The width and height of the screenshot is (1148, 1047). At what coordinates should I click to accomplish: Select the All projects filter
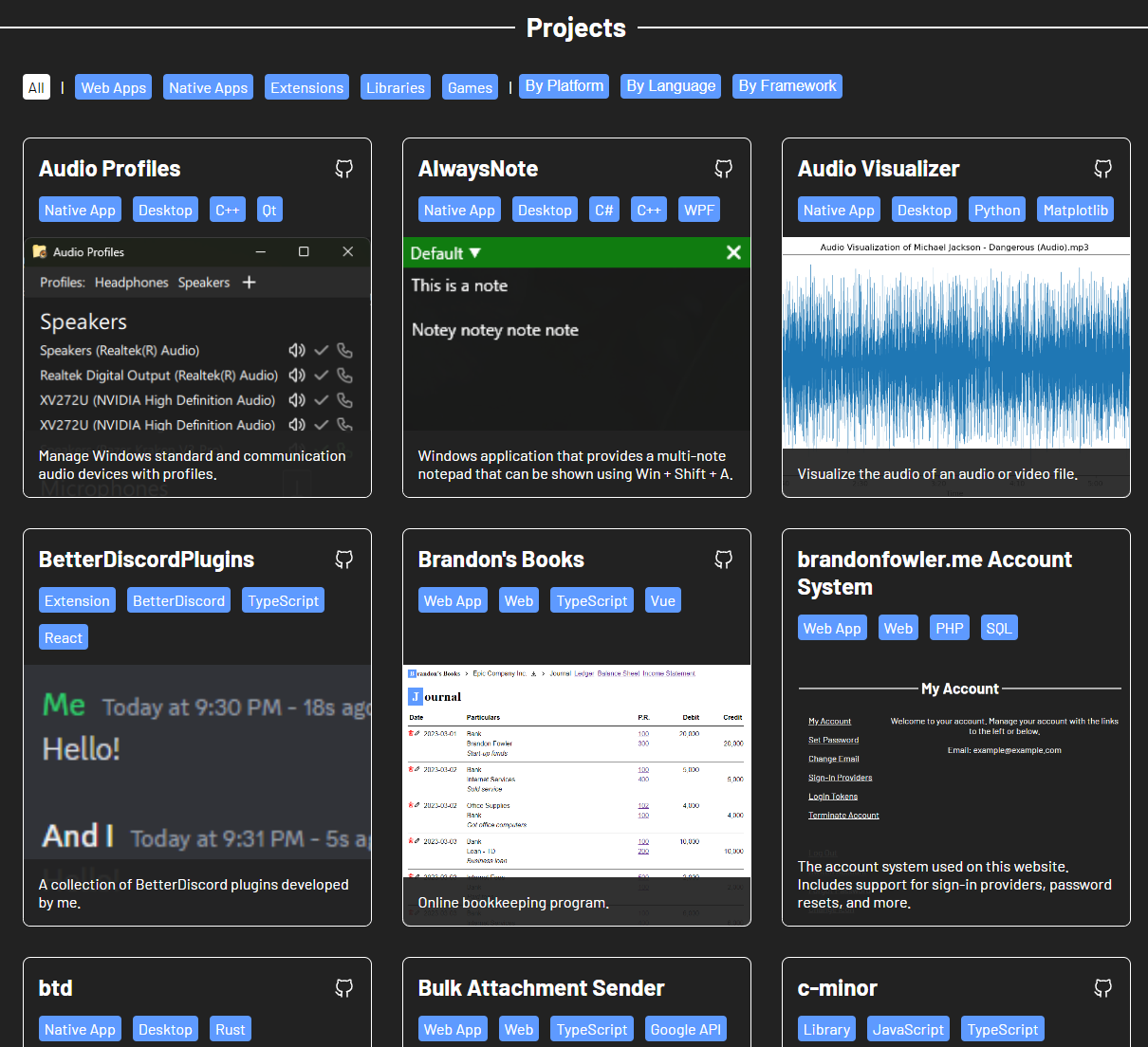(36, 87)
